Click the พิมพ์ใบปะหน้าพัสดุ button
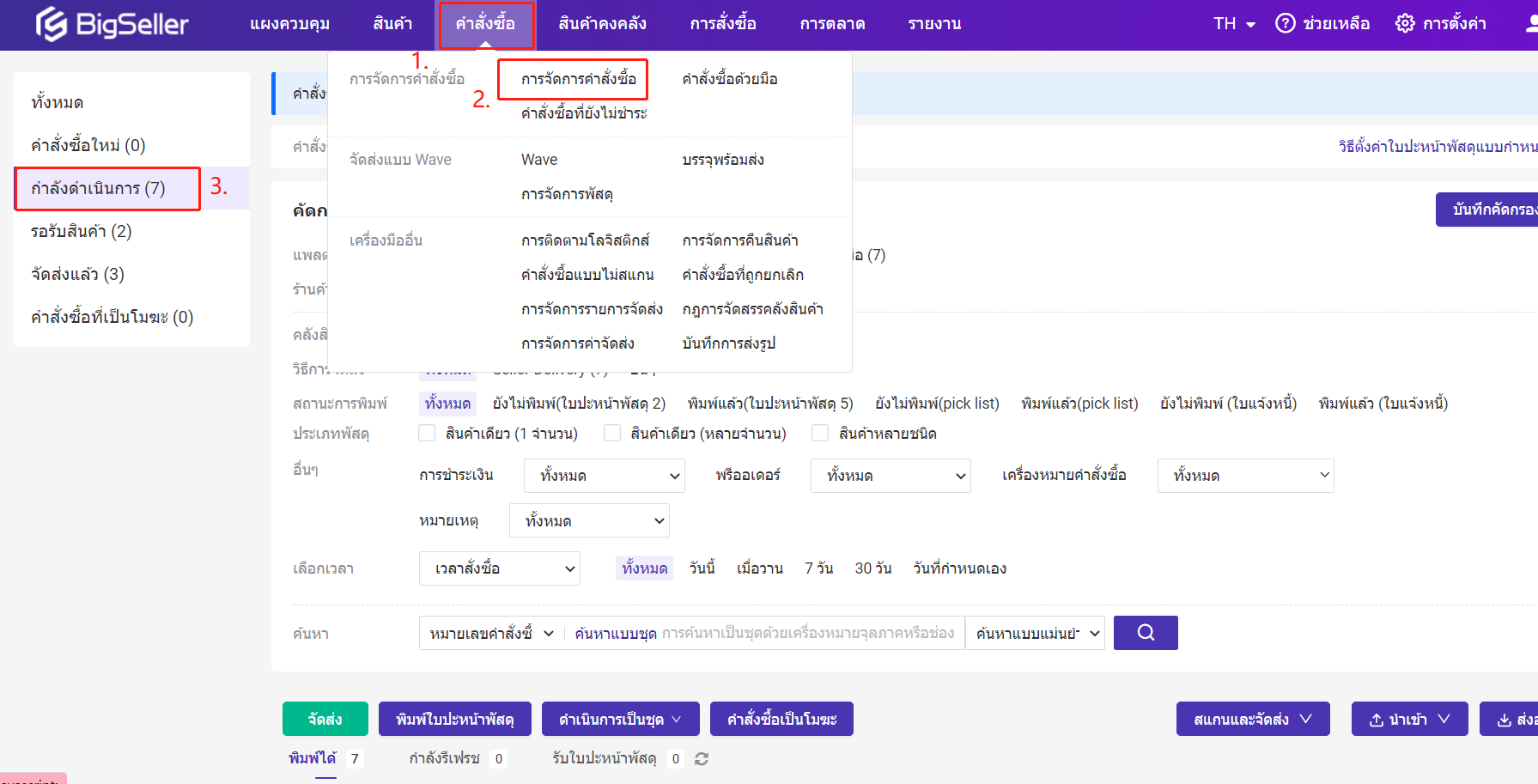The width and height of the screenshot is (1538, 784). click(454, 719)
